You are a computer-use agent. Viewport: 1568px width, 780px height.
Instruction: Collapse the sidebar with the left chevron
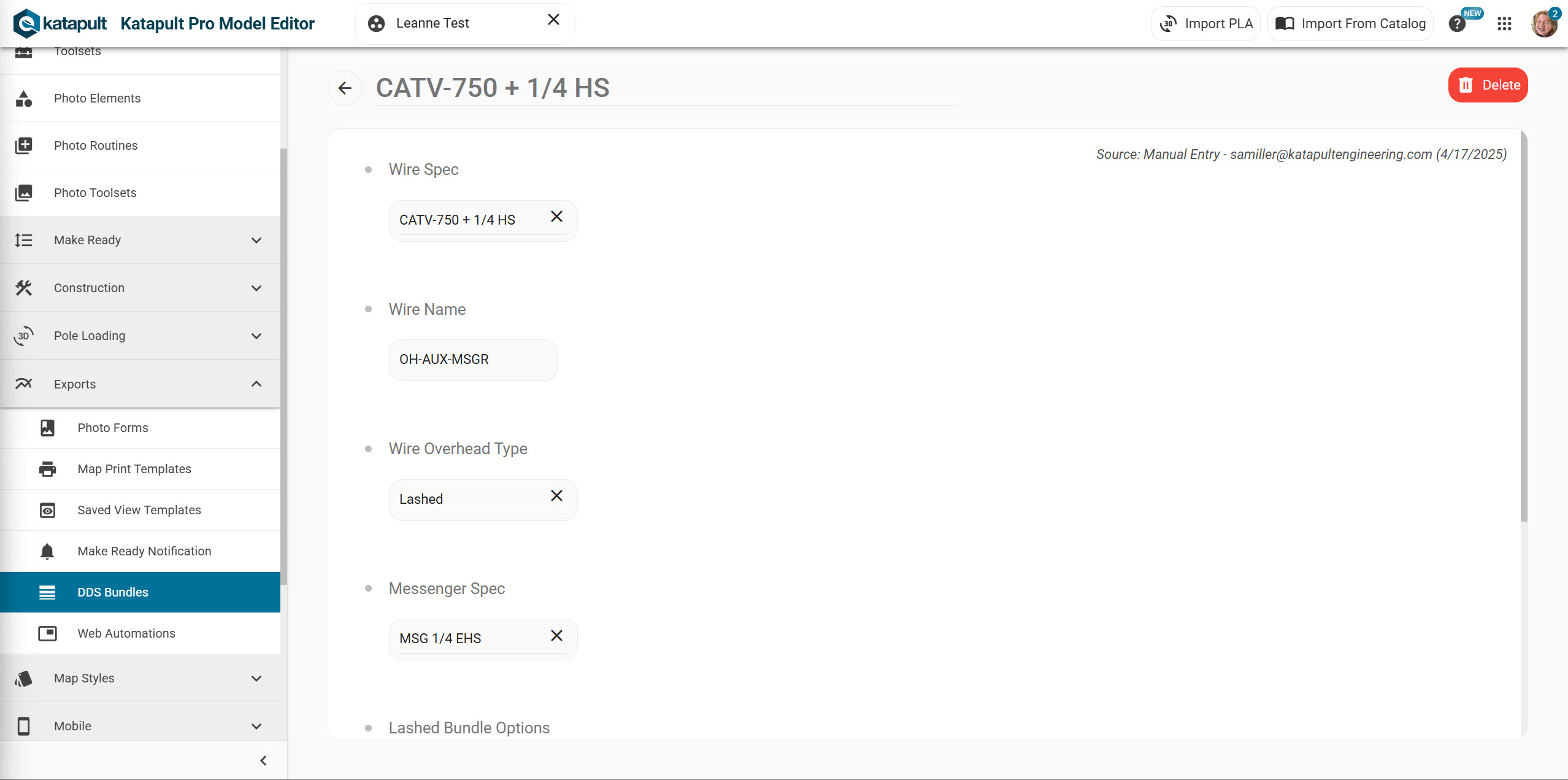tap(263, 761)
